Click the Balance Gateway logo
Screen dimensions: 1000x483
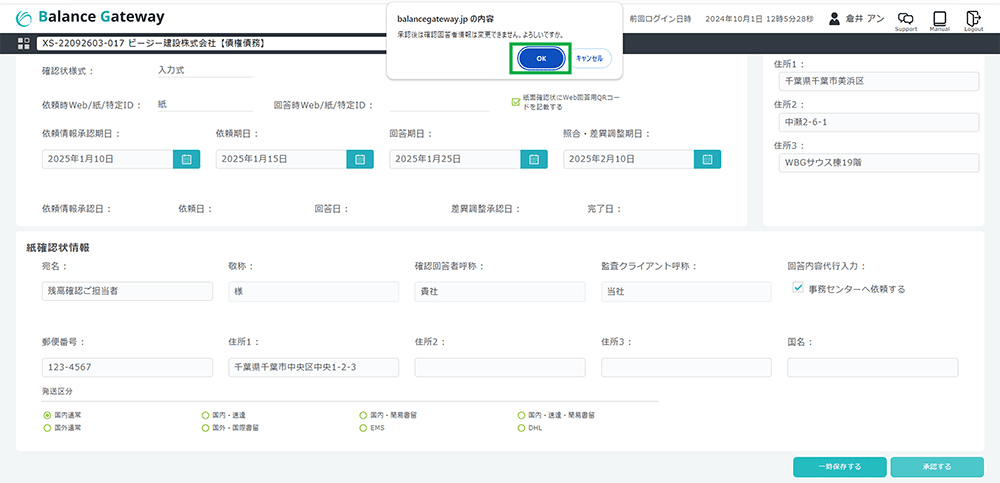(90, 18)
